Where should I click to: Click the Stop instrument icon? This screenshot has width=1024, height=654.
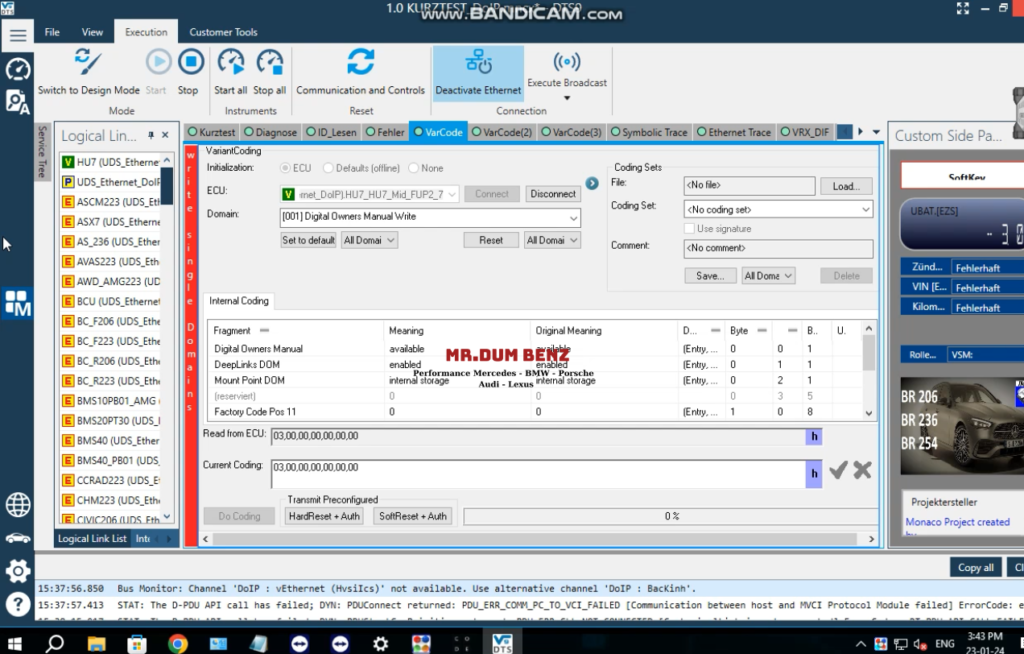pos(190,64)
